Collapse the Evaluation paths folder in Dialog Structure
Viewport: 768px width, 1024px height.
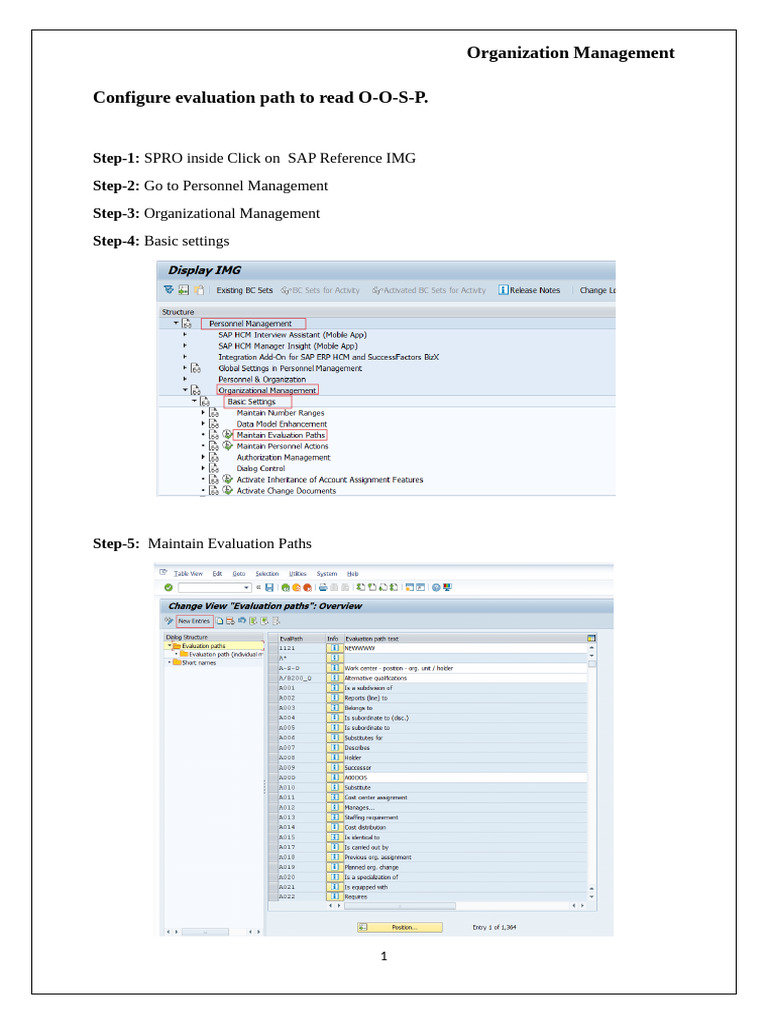click(169, 645)
